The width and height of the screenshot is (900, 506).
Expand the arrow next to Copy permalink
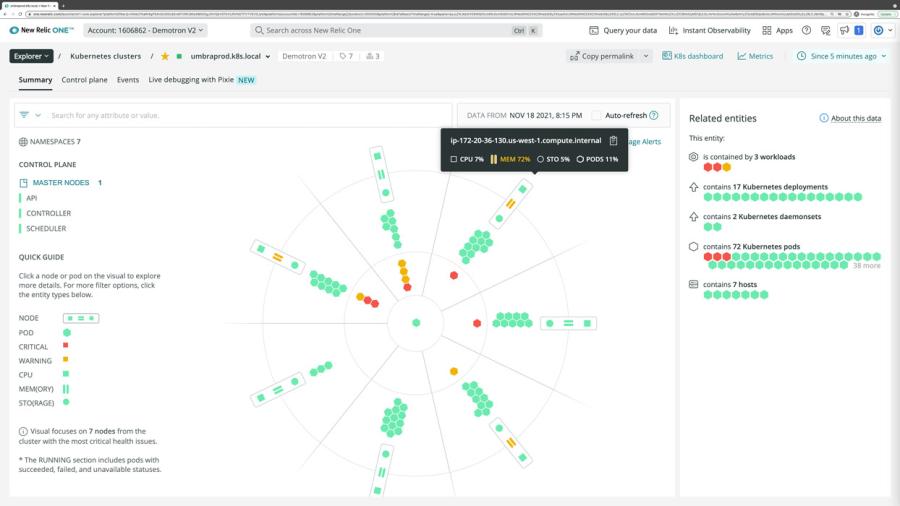pyautogui.click(x=646, y=56)
